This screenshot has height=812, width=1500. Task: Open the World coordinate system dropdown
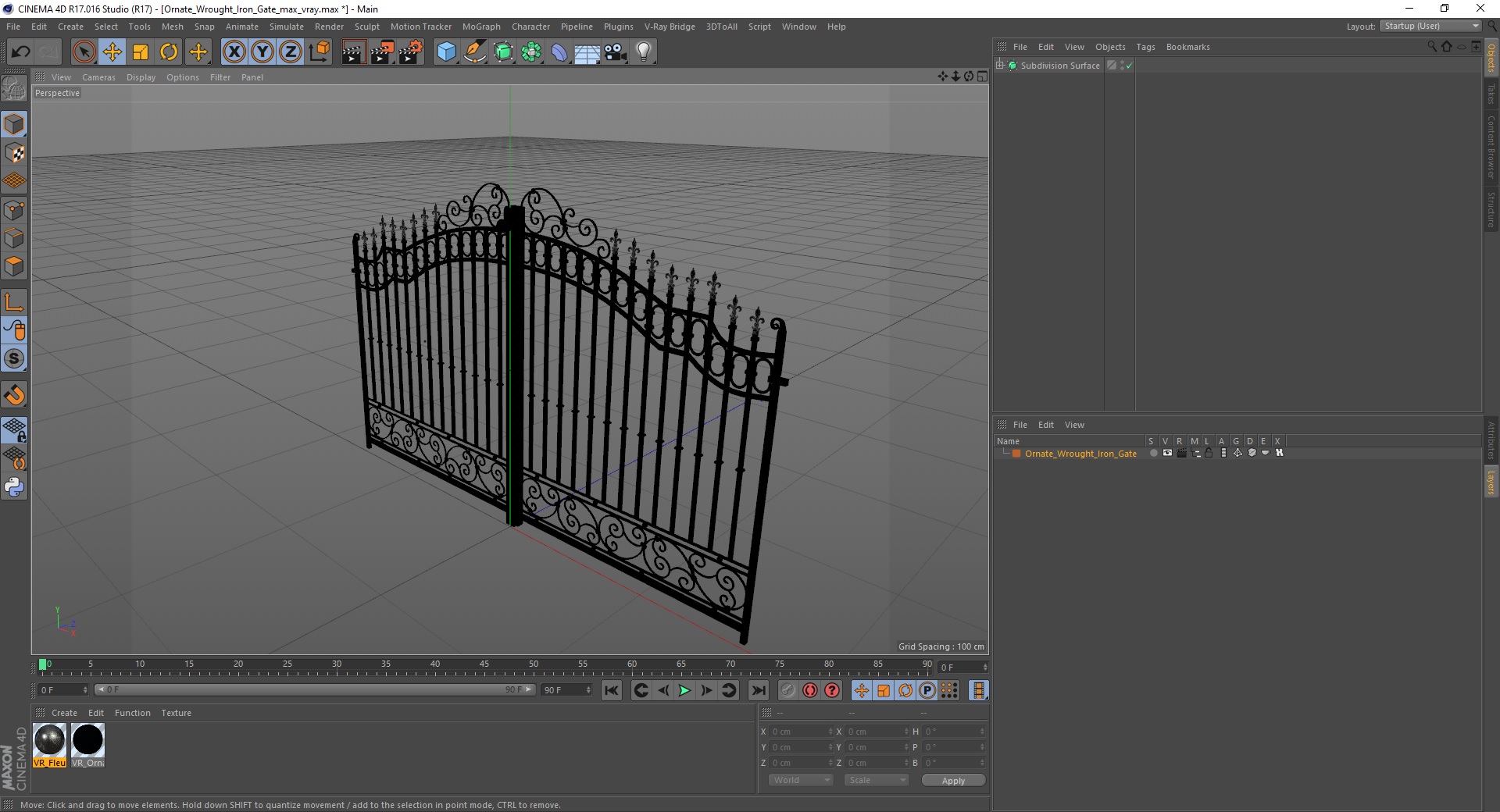point(801,780)
